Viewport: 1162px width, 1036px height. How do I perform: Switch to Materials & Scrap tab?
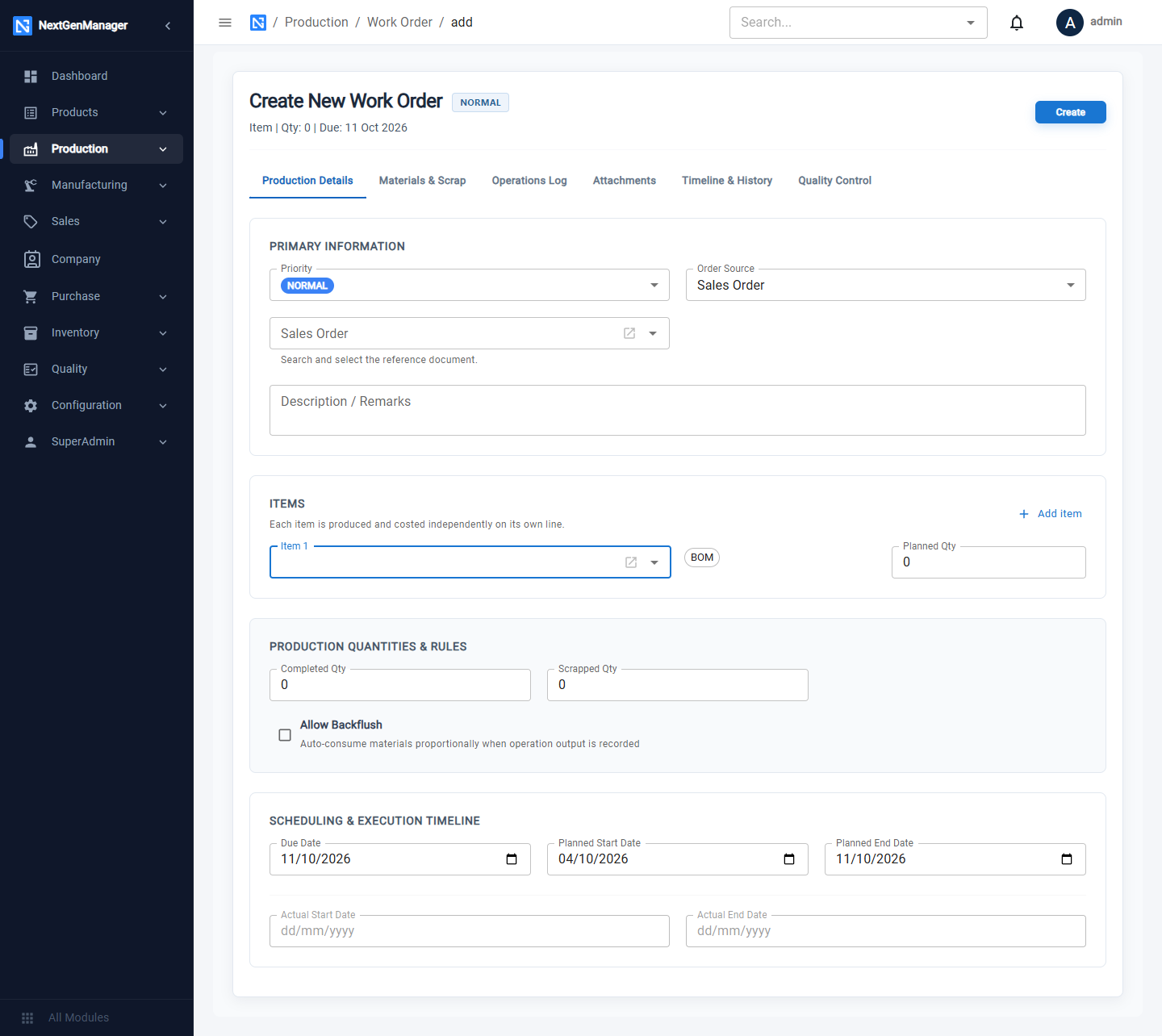(423, 181)
